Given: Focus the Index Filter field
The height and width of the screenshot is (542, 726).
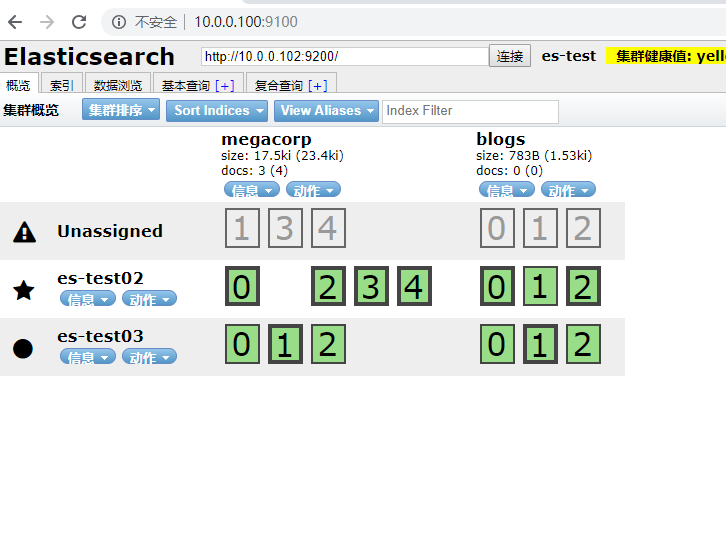Looking at the screenshot, I should [470, 112].
